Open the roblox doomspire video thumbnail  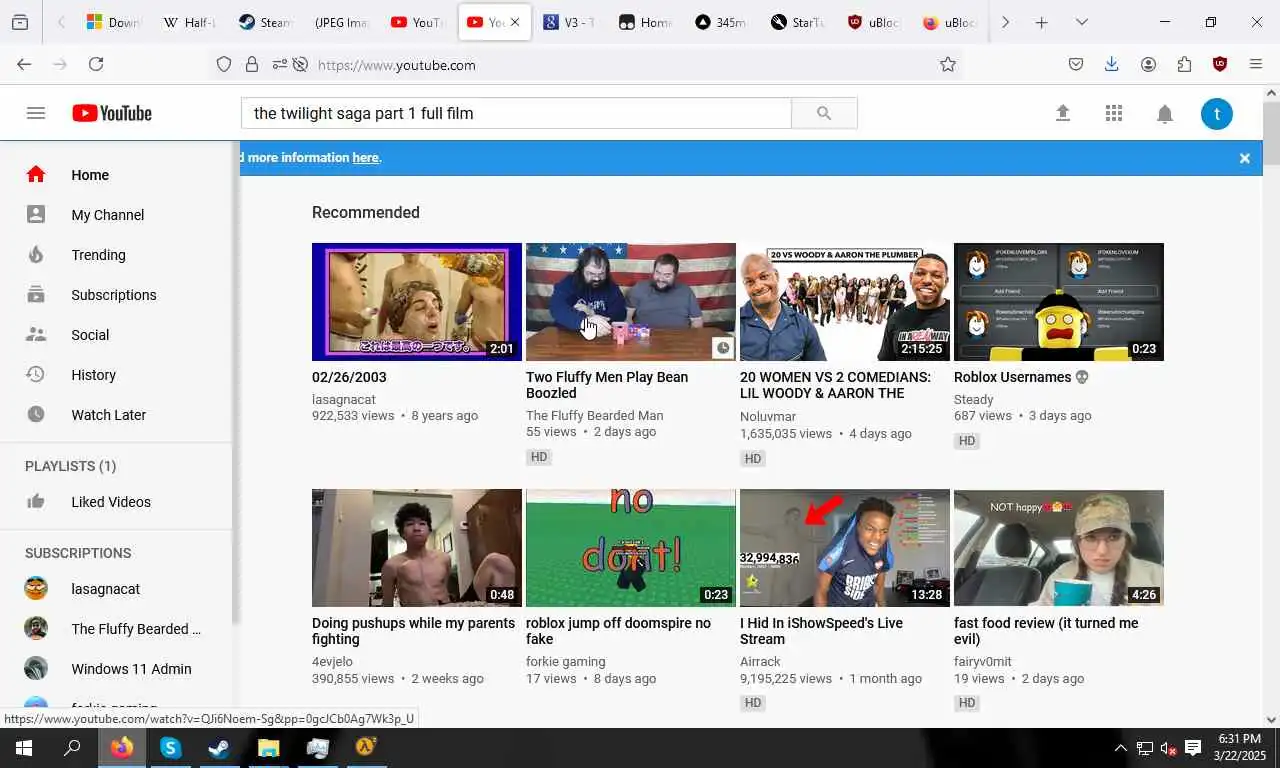pyautogui.click(x=631, y=548)
